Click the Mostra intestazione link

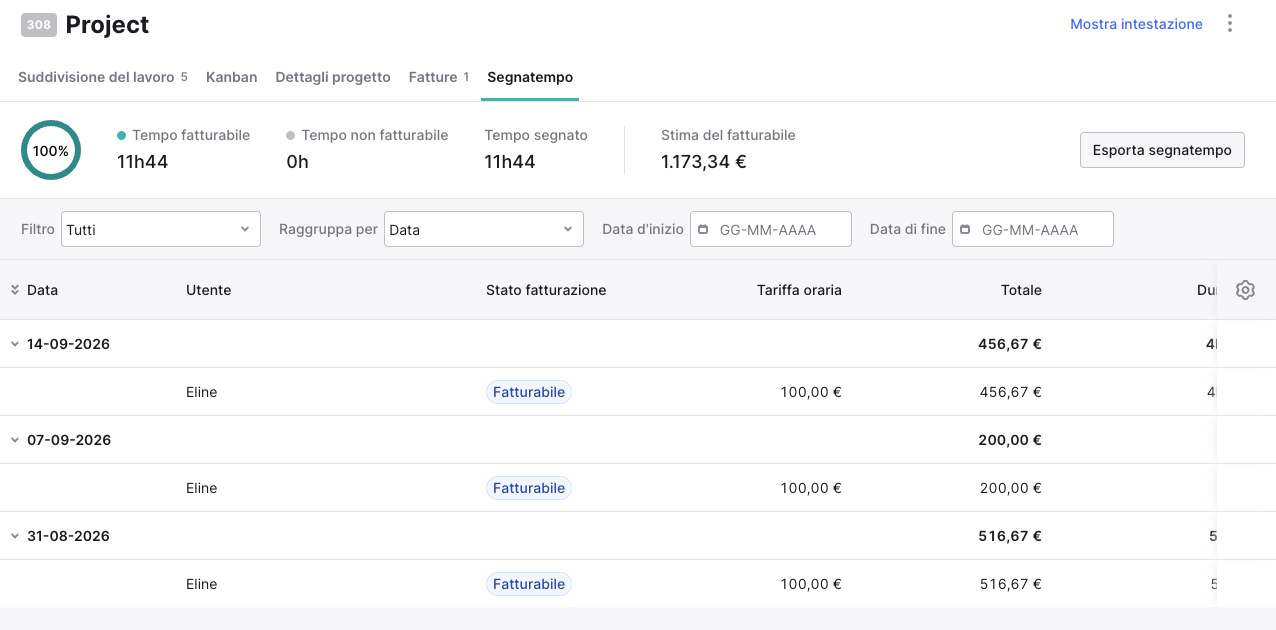[1136, 24]
